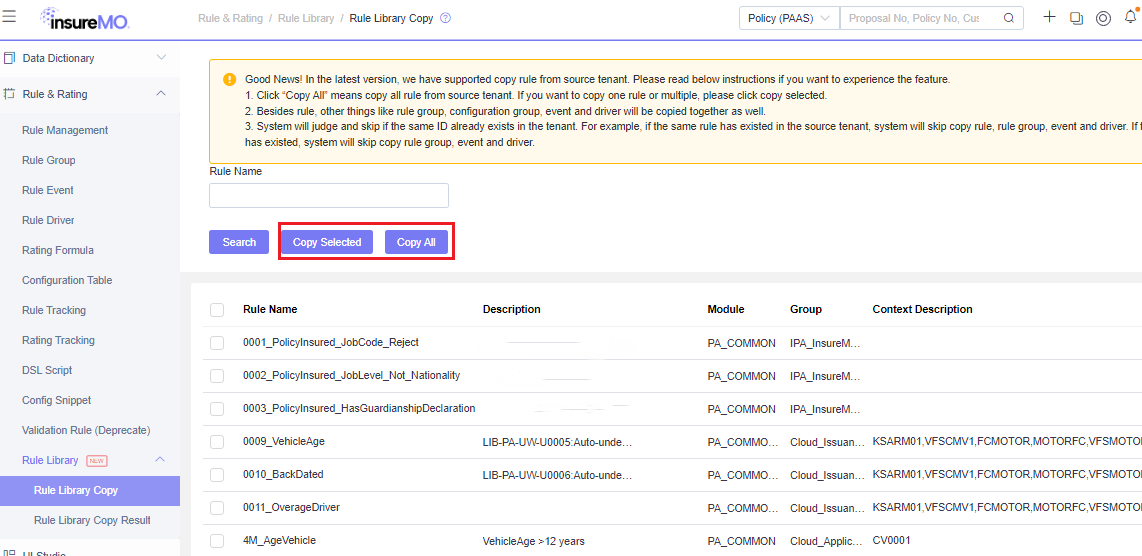The image size is (1142, 556).
Task: Click the 0001_PolicyInsured_JobCode_Reject rule name
Action: (x=331, y=342)
